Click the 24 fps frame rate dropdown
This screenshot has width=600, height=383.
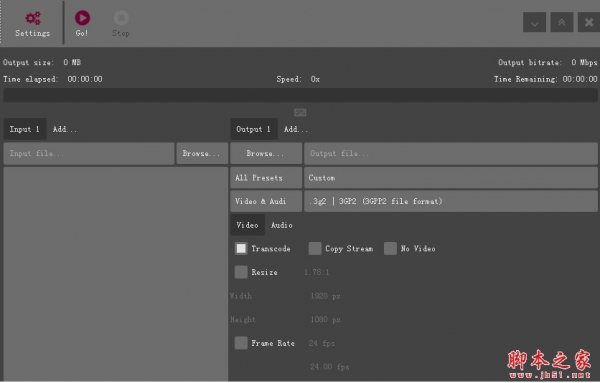[x=322, y=343]
